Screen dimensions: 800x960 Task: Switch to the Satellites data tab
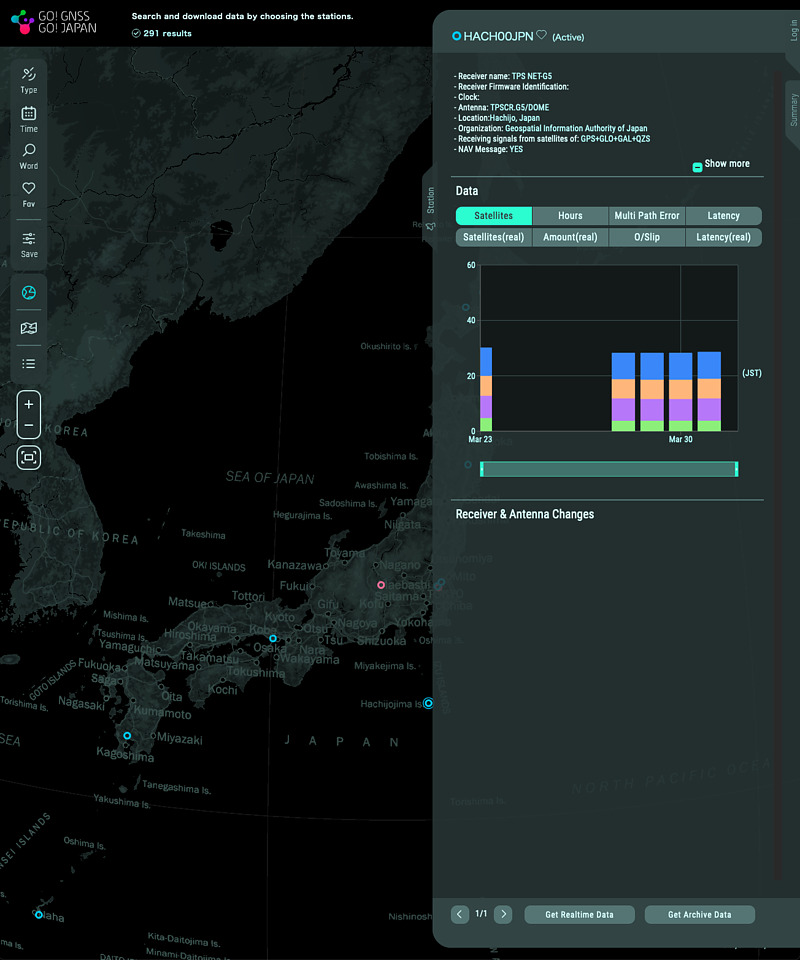tap(493, 216)
